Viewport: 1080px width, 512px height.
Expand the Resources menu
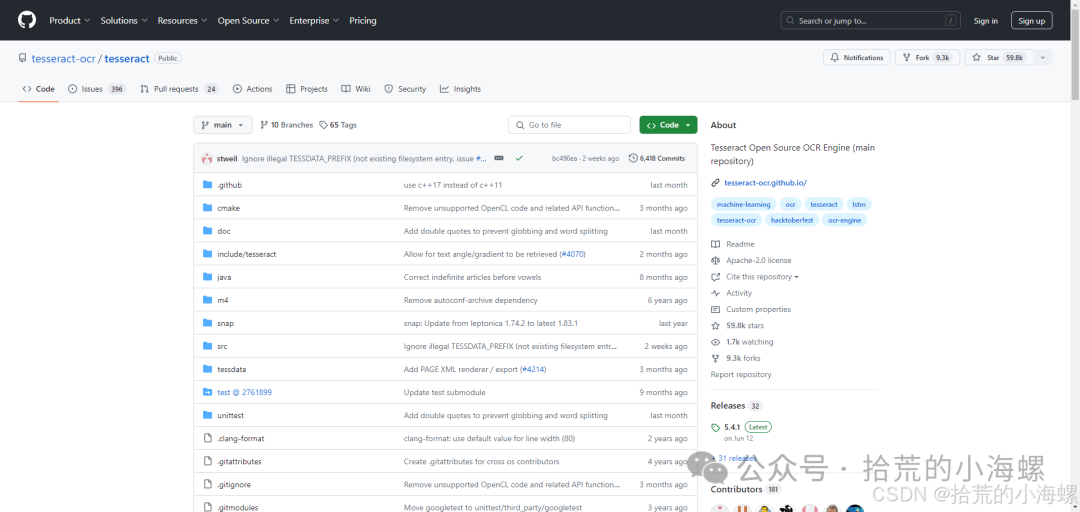181,21
